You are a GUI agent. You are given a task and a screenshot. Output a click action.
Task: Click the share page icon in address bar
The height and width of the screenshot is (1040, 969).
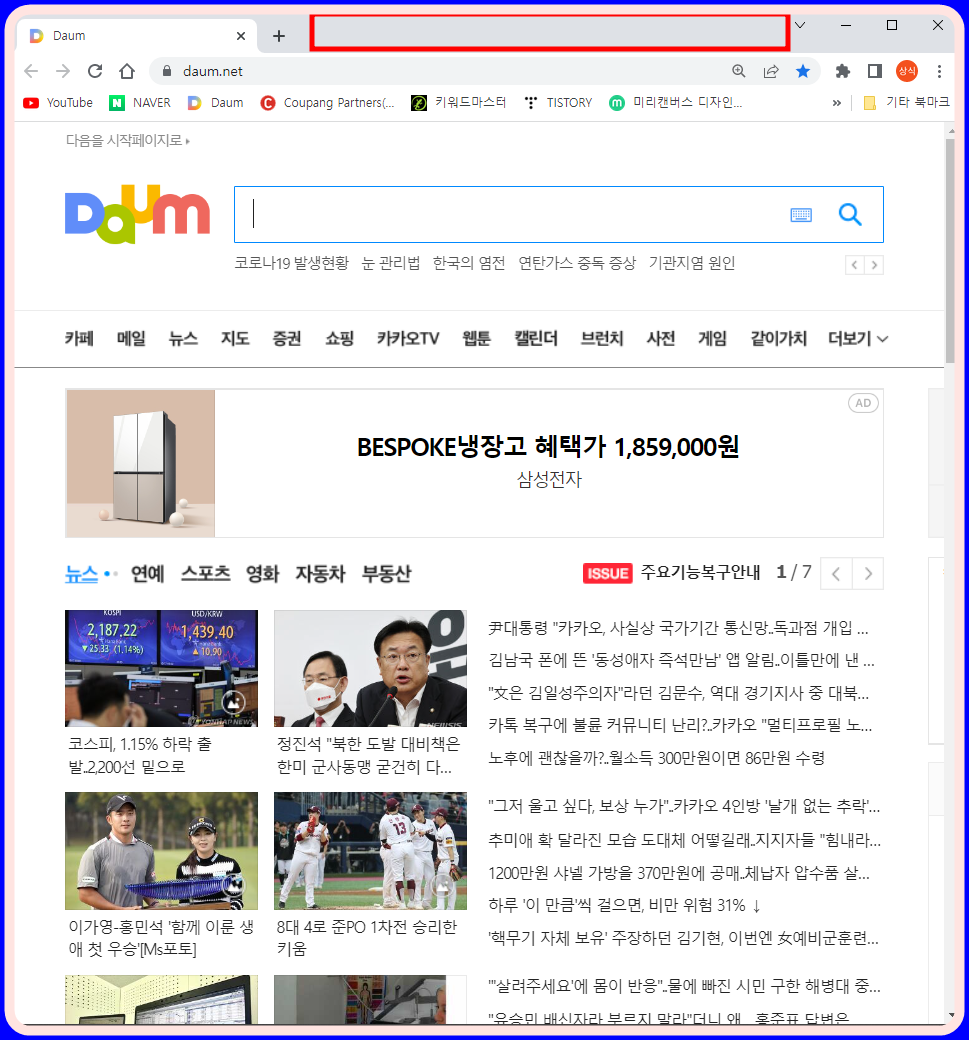point(771,71)
